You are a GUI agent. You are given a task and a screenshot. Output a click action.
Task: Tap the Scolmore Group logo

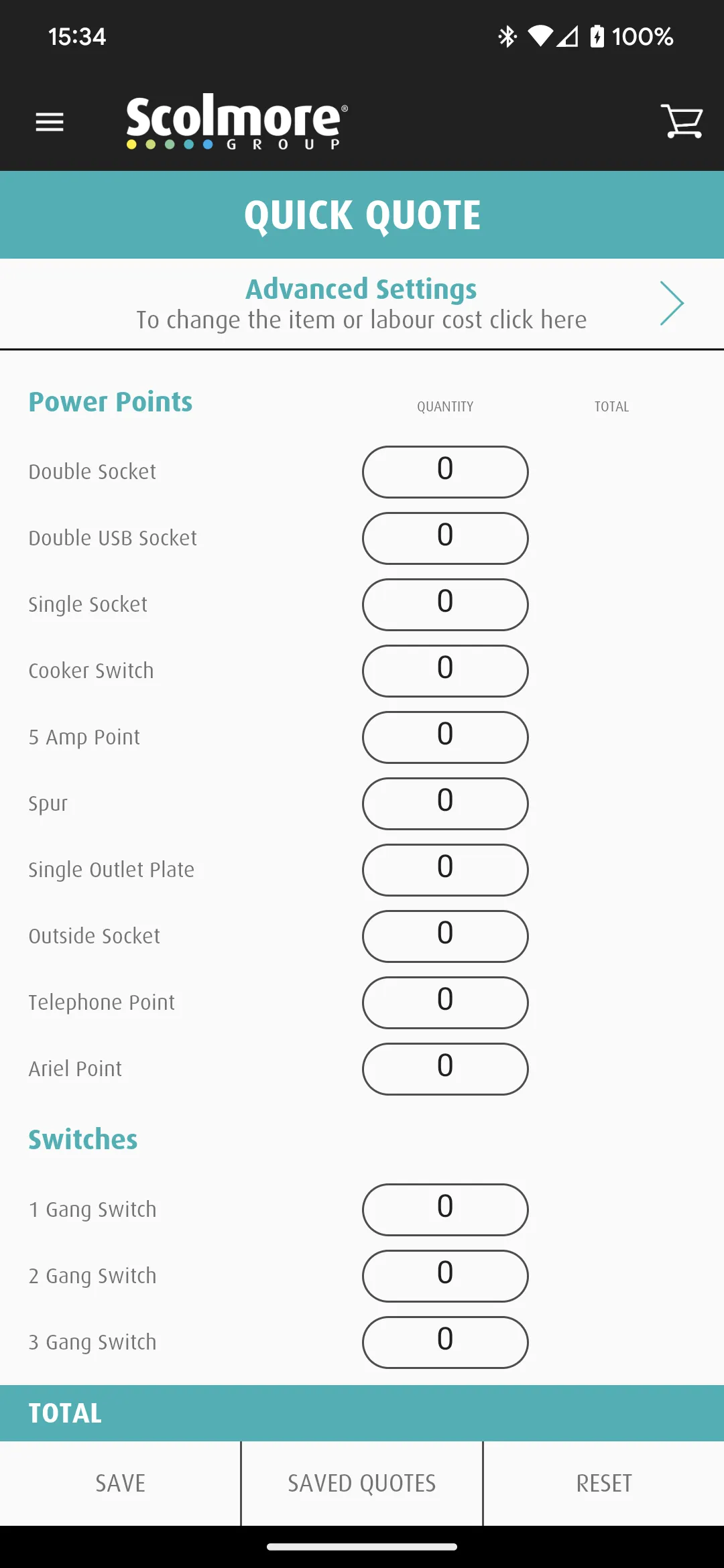(237, 121)
